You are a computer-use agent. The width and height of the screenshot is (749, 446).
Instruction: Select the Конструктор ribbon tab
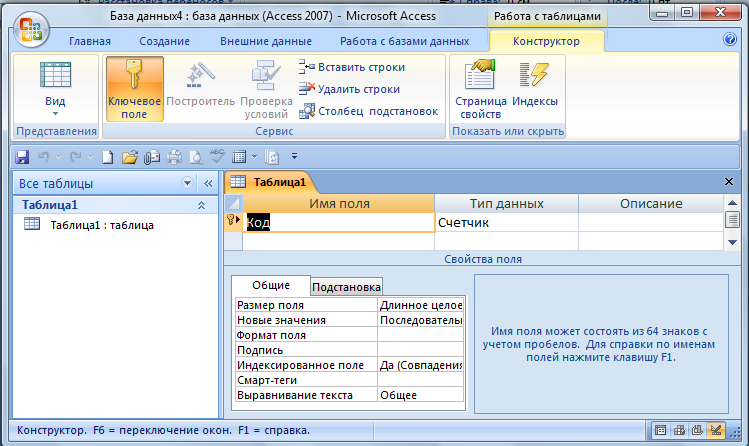546,42
